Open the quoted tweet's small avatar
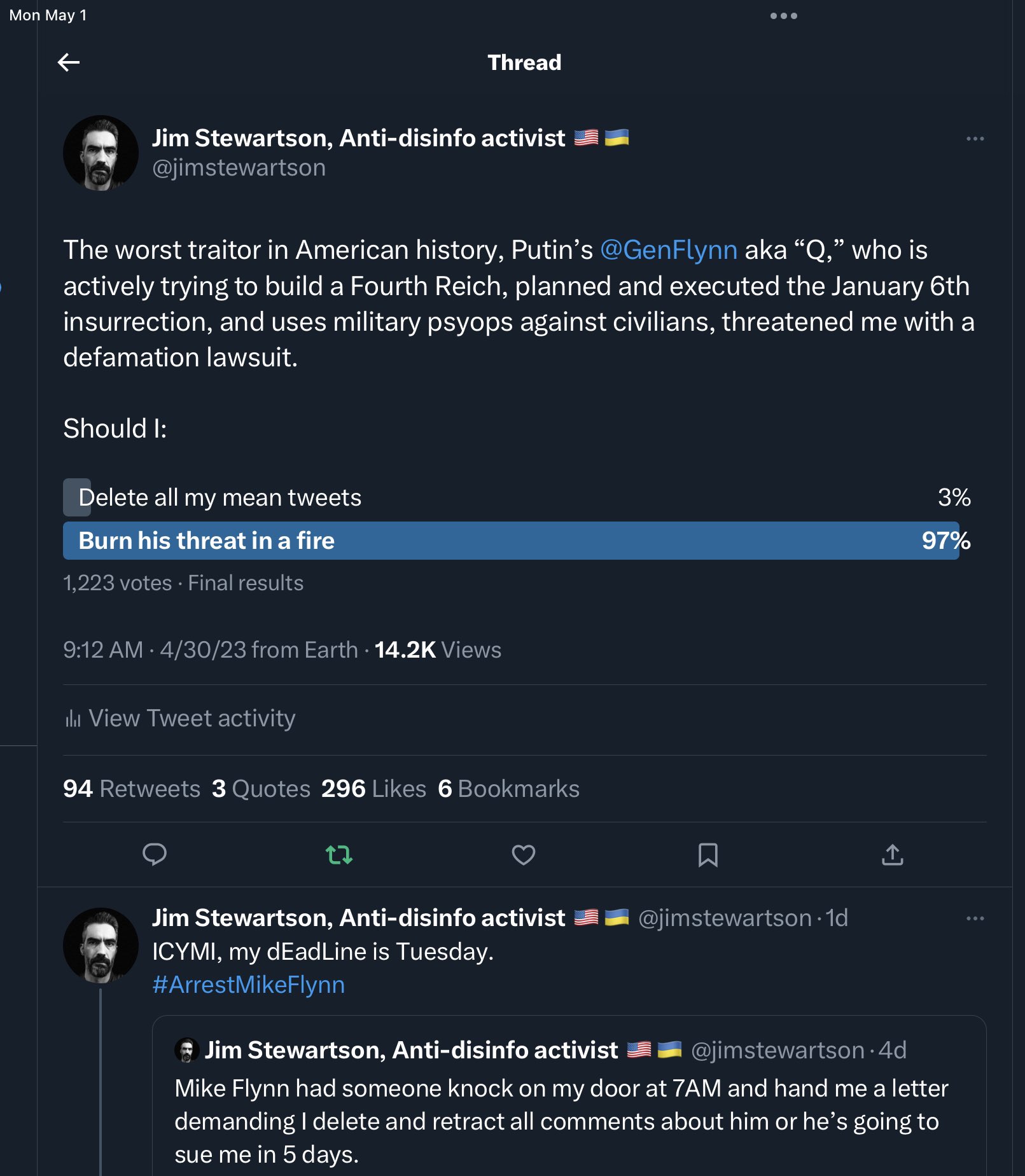This screenshot has height=1176, width=1025. (x=186, y=1050)
